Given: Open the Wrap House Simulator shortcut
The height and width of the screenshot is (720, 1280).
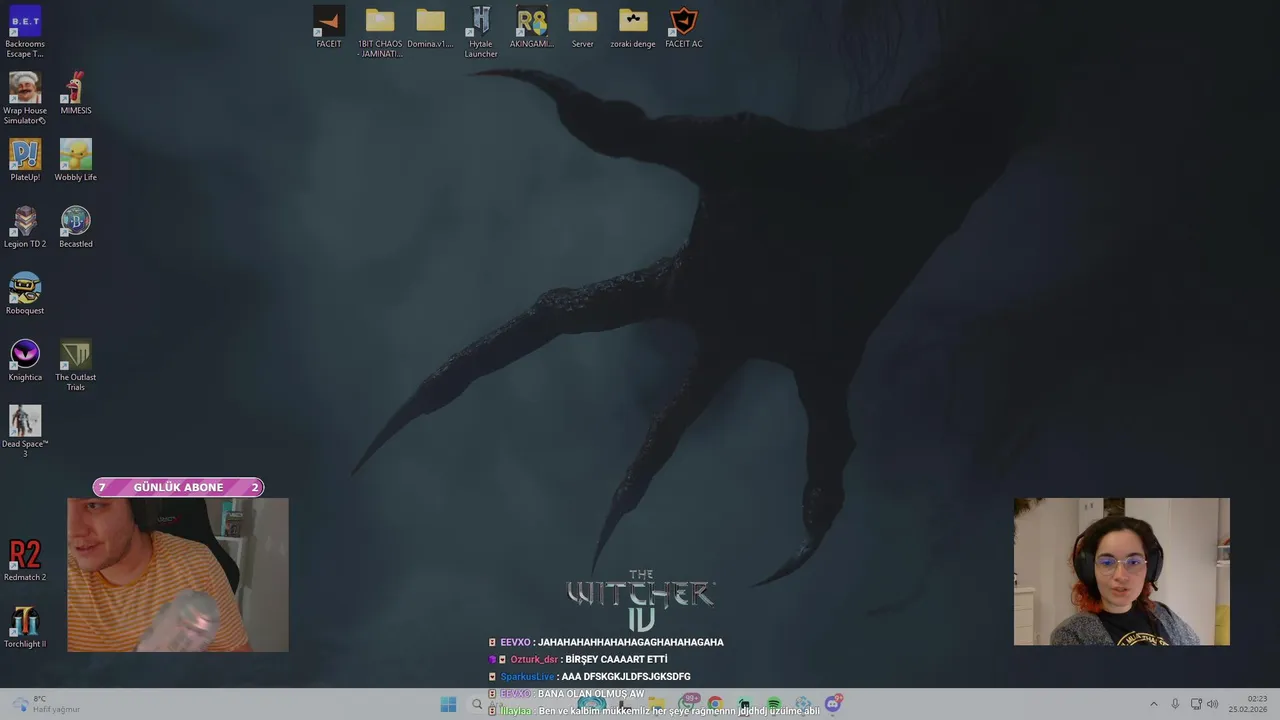Looking at the screenshot, I should tap(25, 98).
